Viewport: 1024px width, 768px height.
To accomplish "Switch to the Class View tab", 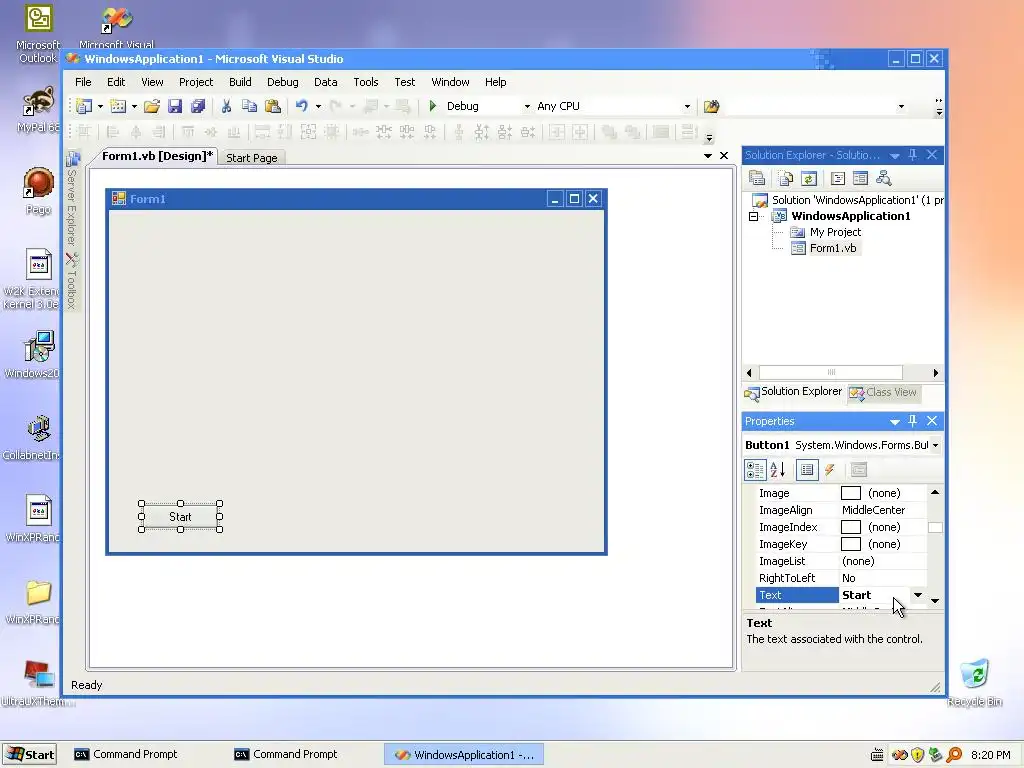I will 883,392.
